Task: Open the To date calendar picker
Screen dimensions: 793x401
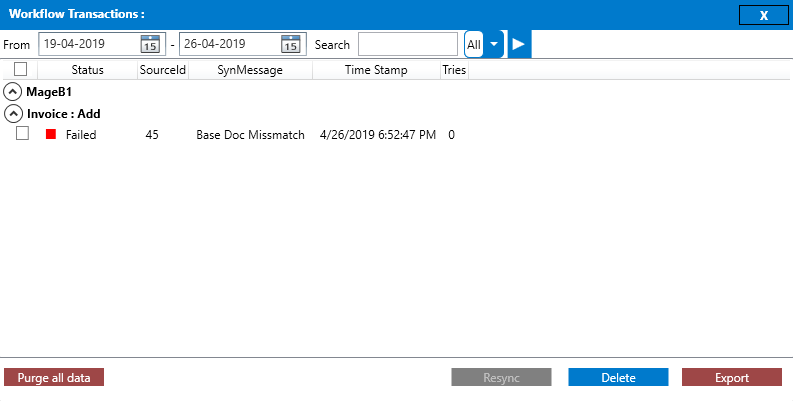Action: tap(290, 44)
